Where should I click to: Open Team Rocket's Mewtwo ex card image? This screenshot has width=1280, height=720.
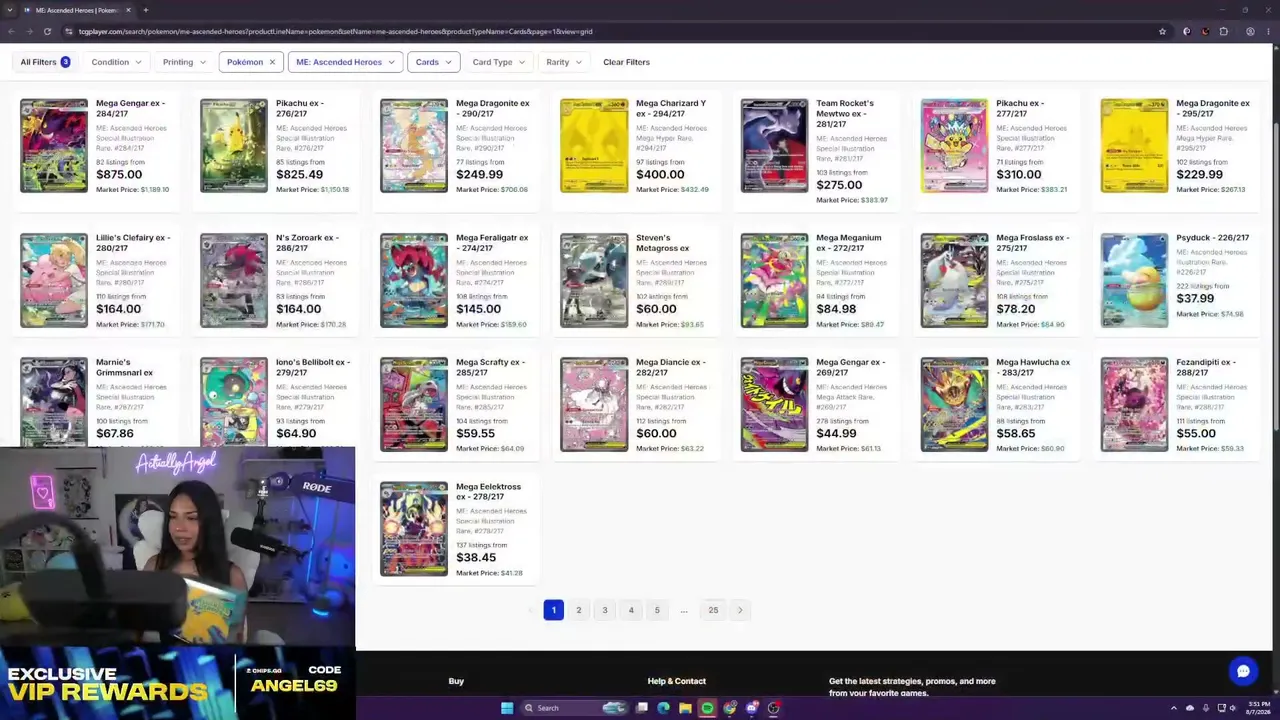click(x=774, y=145)
